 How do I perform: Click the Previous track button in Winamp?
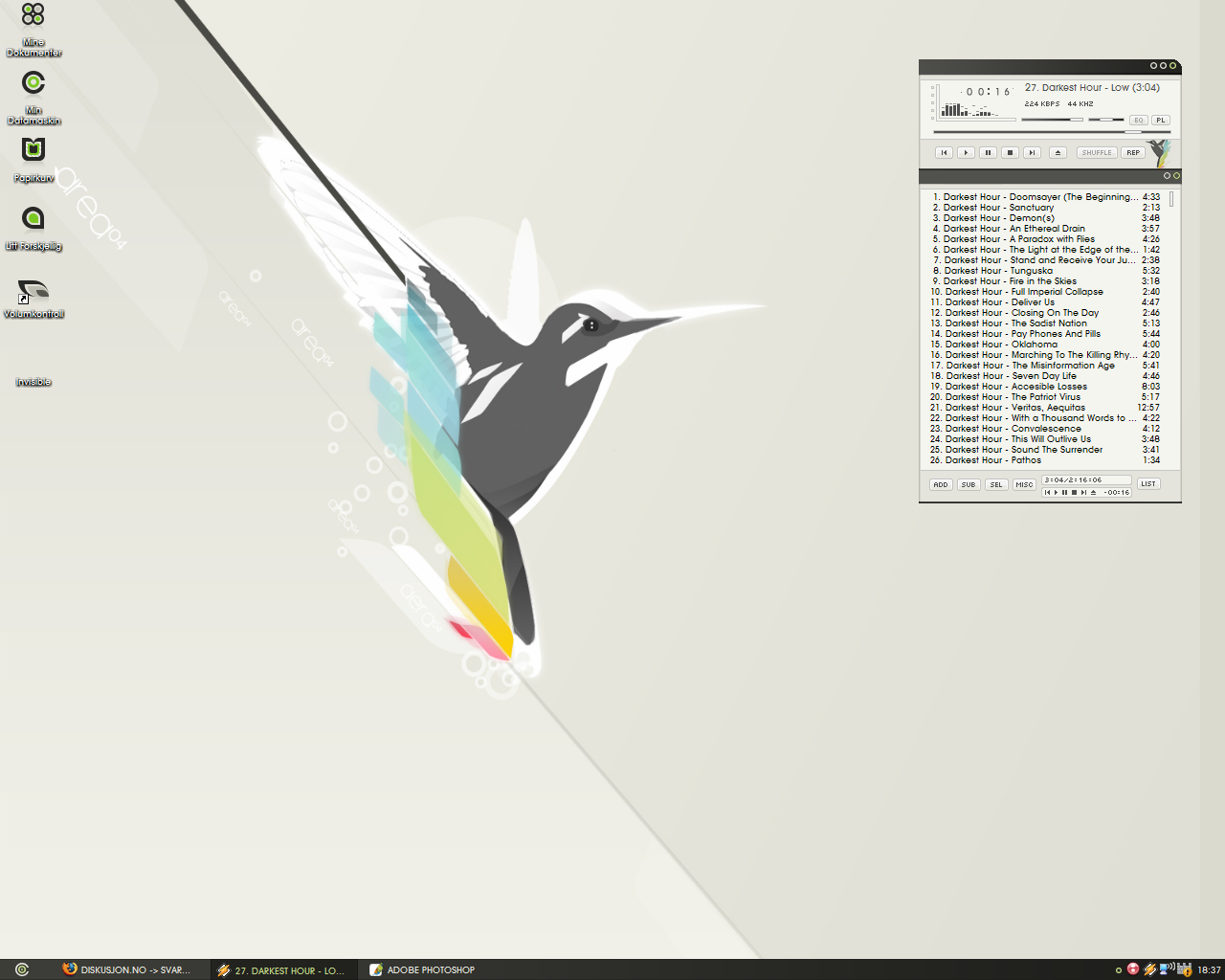tap(944, 152)
